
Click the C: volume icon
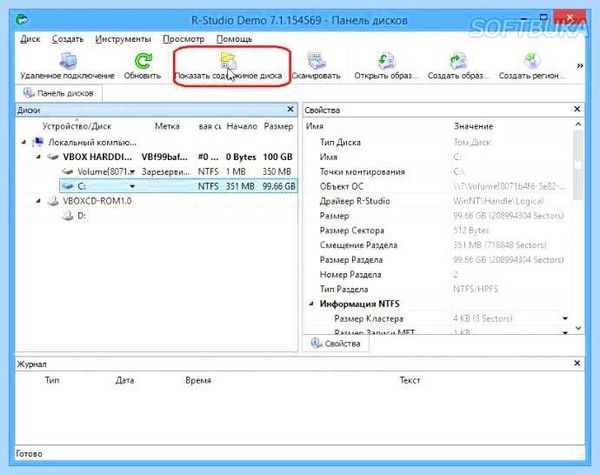click(68, 186)
